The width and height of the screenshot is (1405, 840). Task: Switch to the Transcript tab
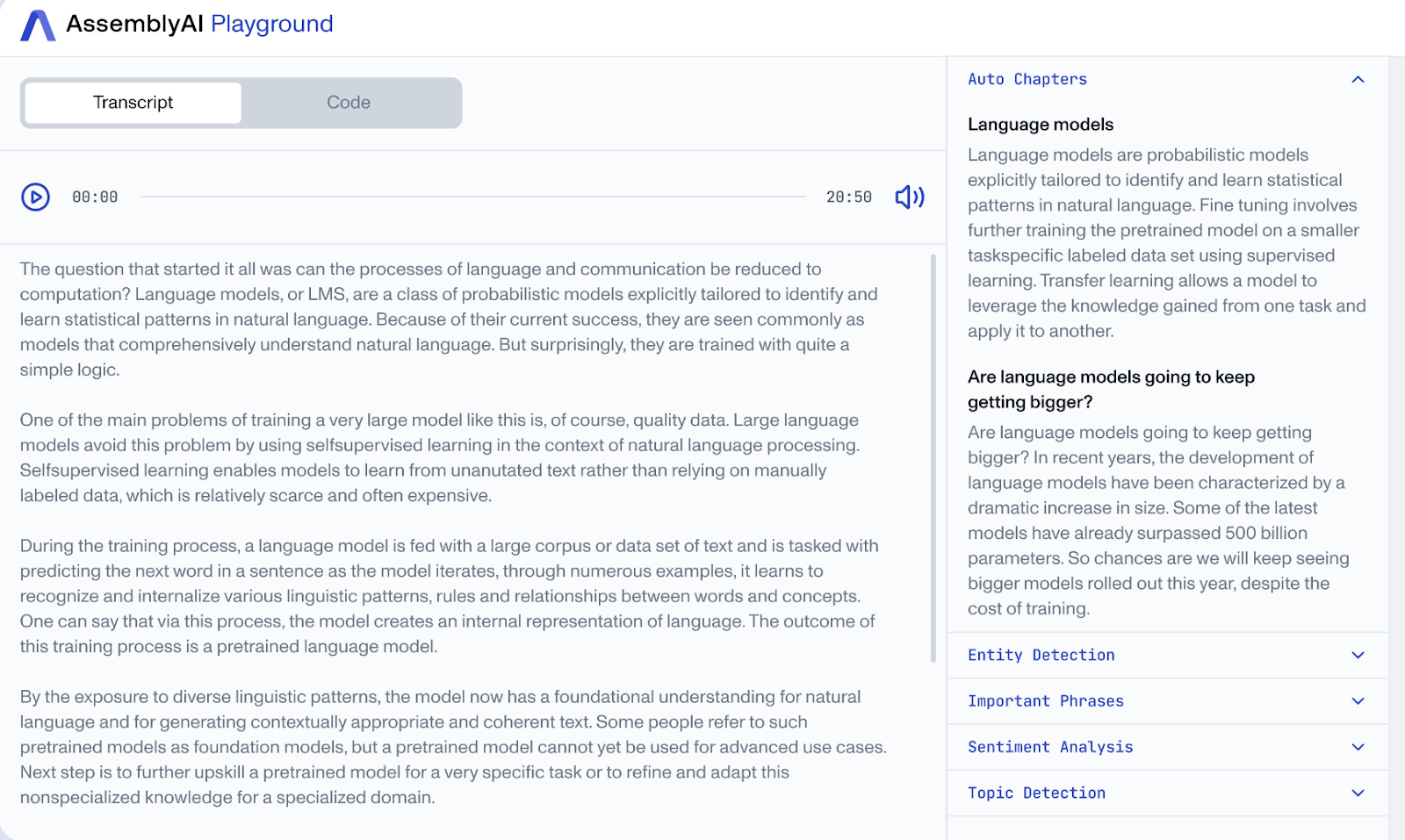click(x=133, y=103)
